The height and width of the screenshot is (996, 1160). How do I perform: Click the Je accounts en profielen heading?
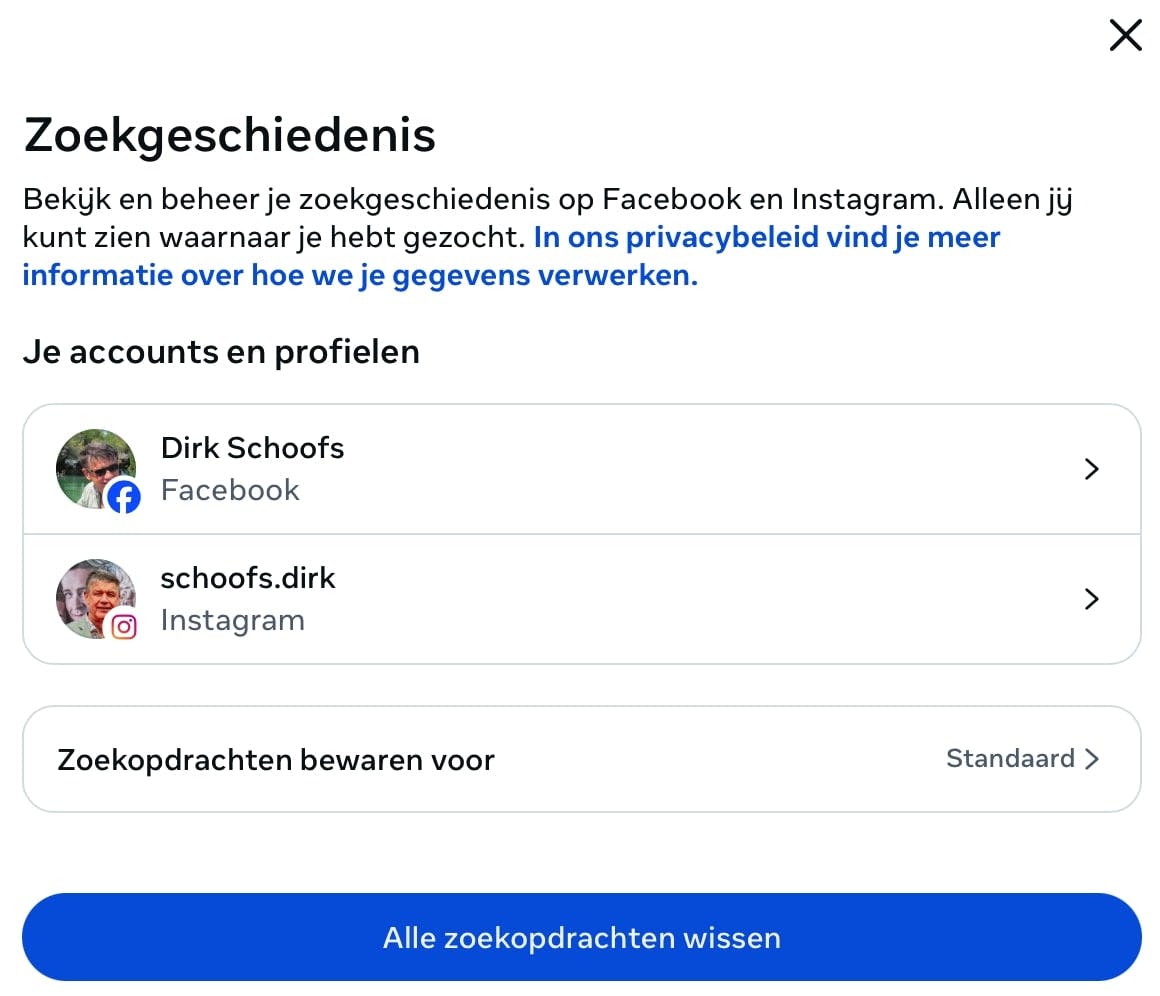pos(221,352)
